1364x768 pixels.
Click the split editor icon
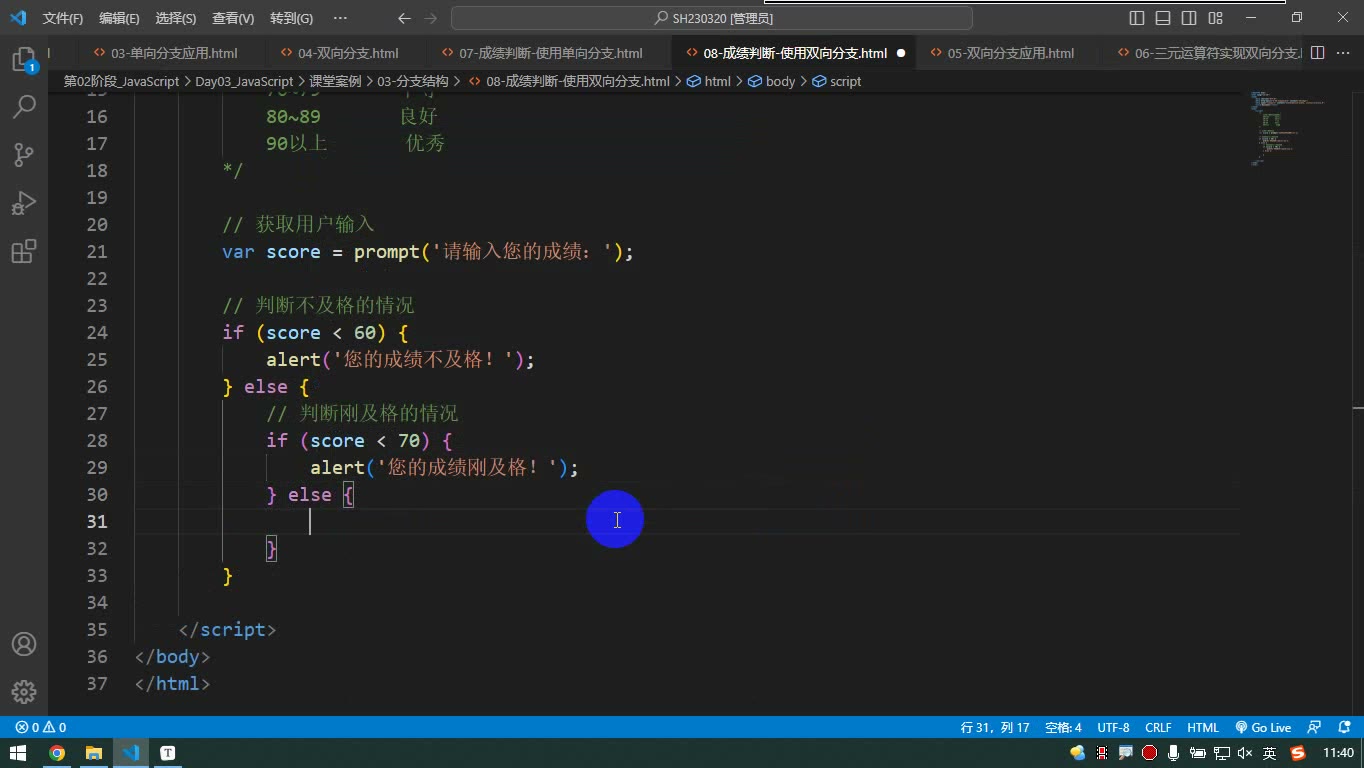1318,53
